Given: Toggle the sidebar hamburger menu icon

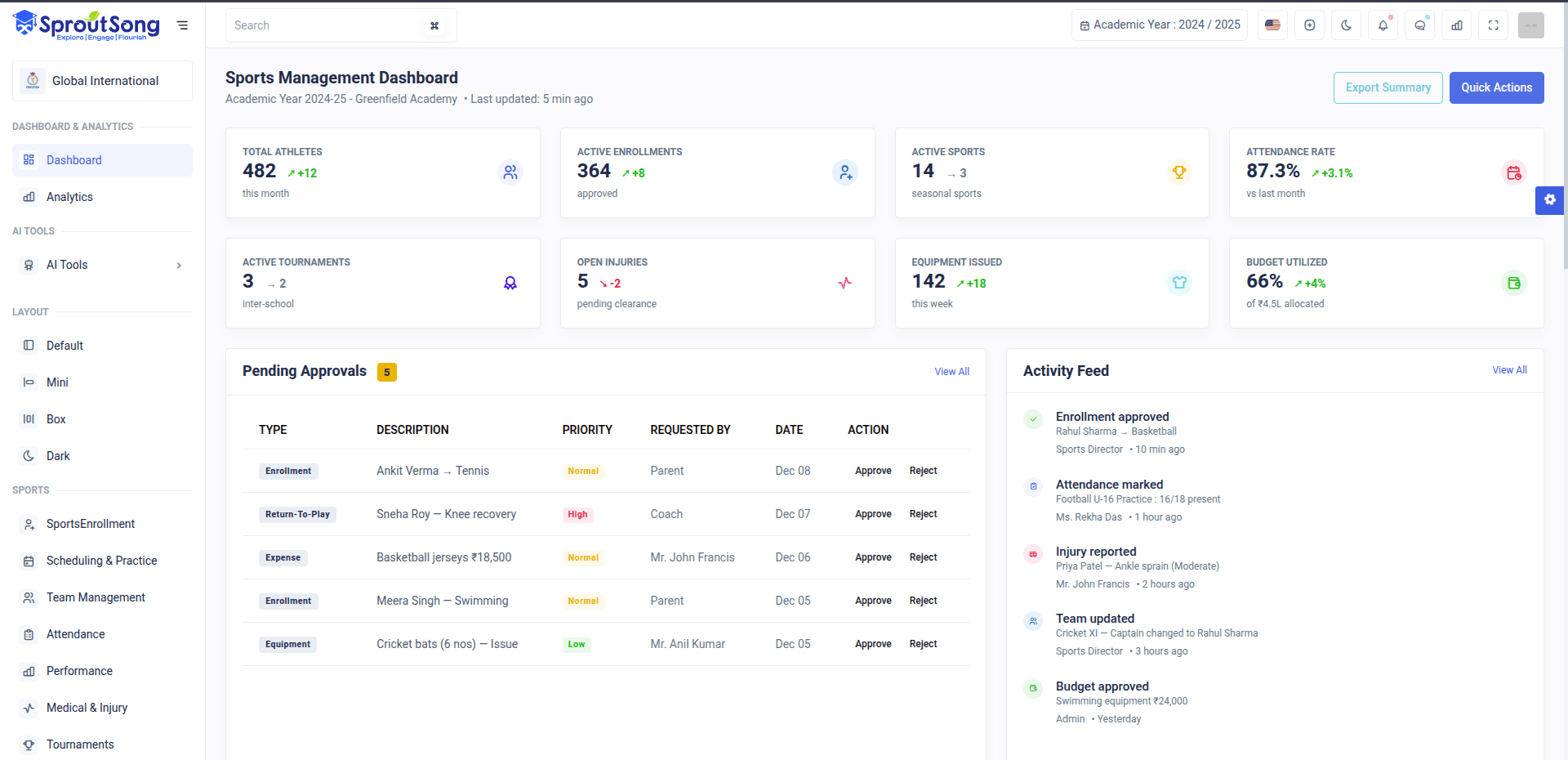Looking at the screenshot, I should [183, 25].
